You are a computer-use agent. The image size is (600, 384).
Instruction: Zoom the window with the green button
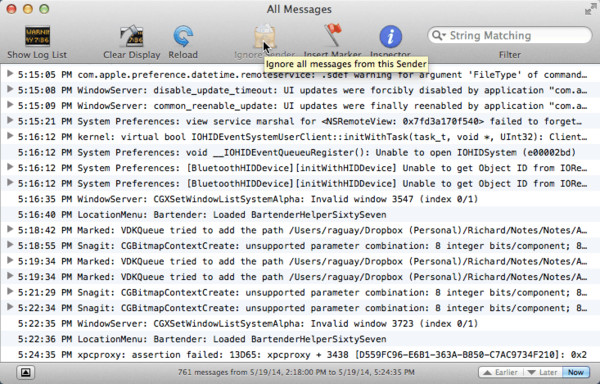[x=44, y=9]
